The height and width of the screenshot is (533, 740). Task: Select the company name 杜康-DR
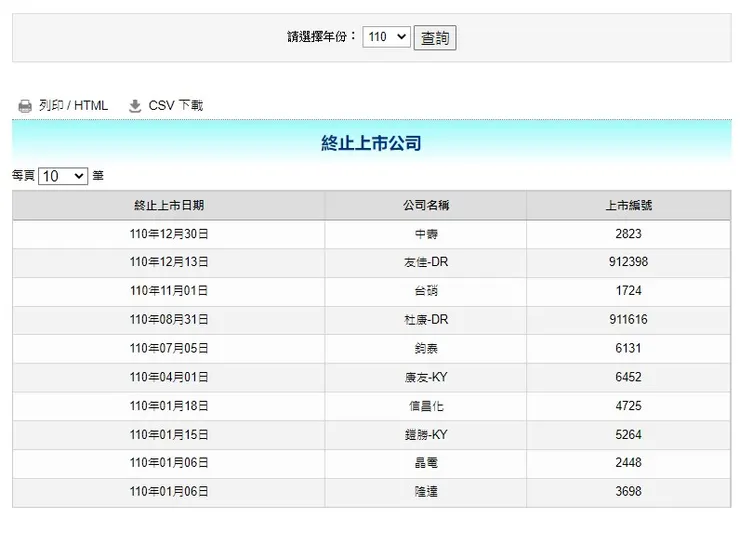[x=426, y=320]
